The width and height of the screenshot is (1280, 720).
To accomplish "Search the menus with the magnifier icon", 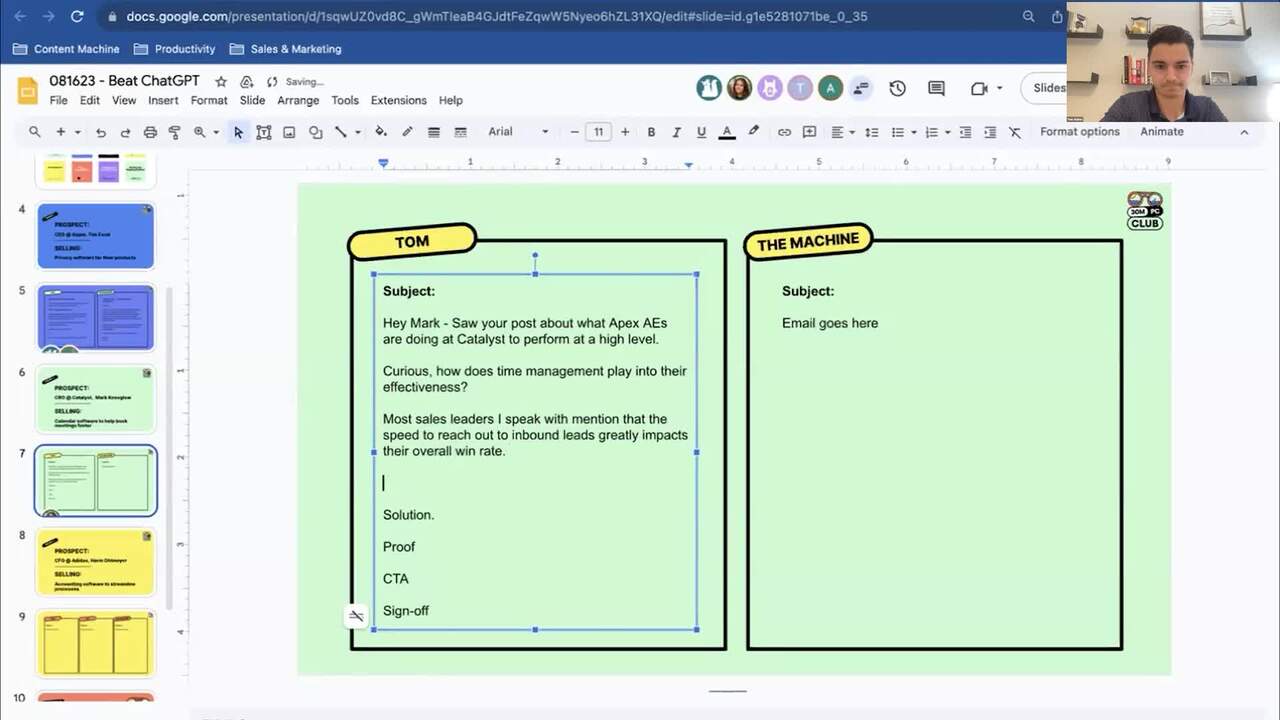I will click(x=34, y=132).
